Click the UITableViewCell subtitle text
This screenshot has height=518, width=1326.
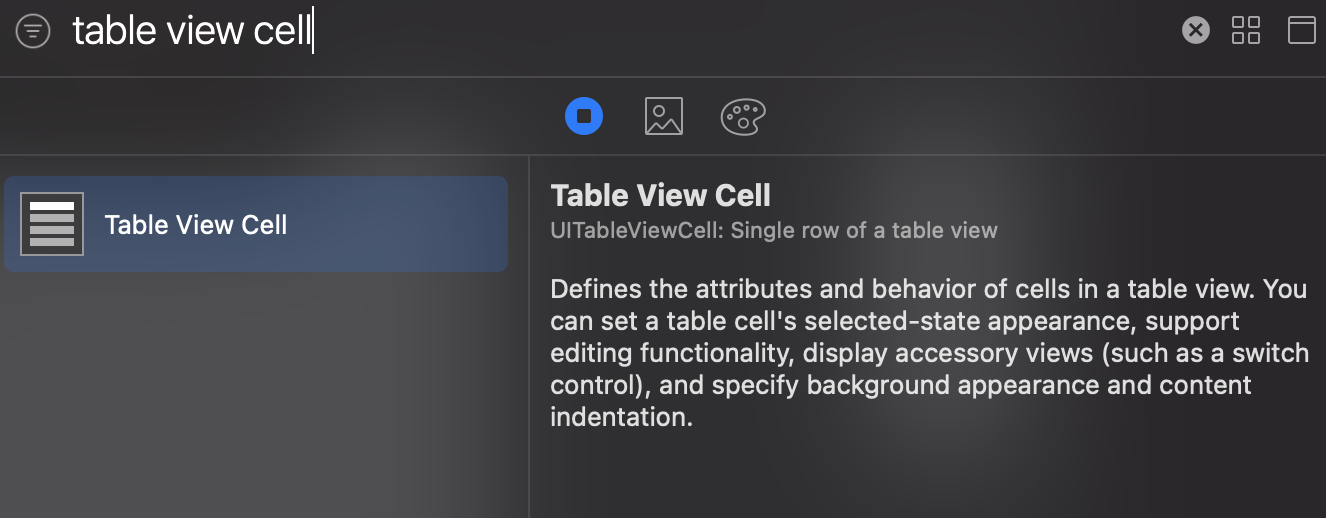(774, 231)
